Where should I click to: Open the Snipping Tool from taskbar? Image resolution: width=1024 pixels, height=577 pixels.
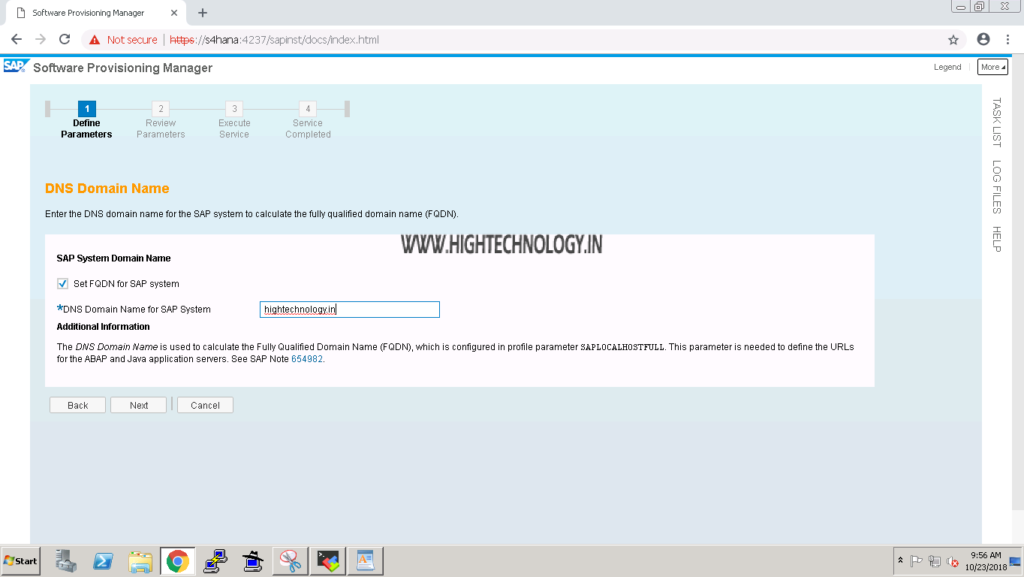click(290, 561)
